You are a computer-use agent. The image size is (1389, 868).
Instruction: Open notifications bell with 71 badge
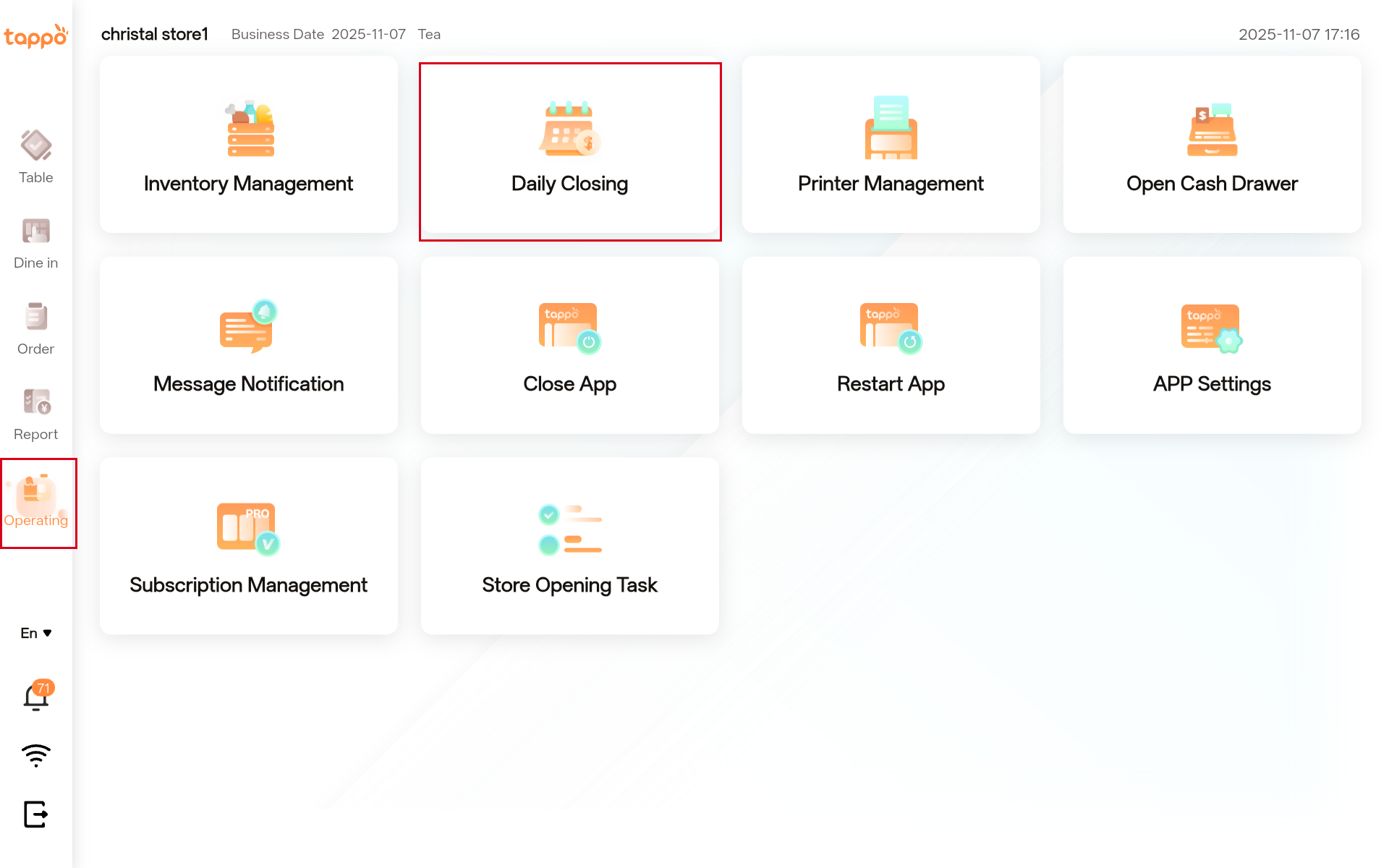(35, 697)
